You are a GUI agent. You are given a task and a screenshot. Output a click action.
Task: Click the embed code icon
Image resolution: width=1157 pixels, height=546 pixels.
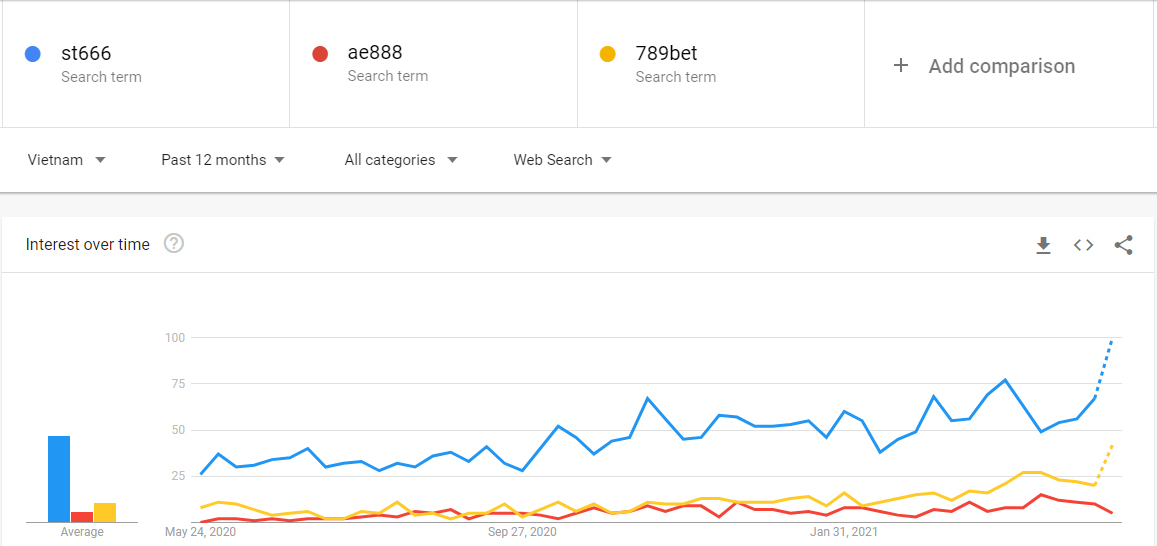1083,245
